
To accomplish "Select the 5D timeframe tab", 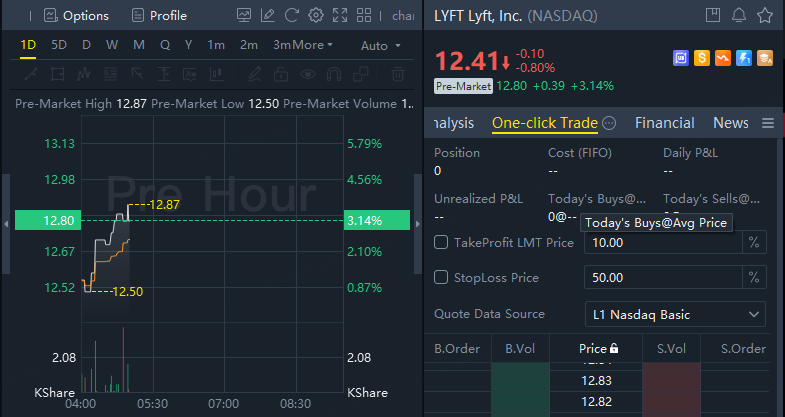I will coord(59,45).
